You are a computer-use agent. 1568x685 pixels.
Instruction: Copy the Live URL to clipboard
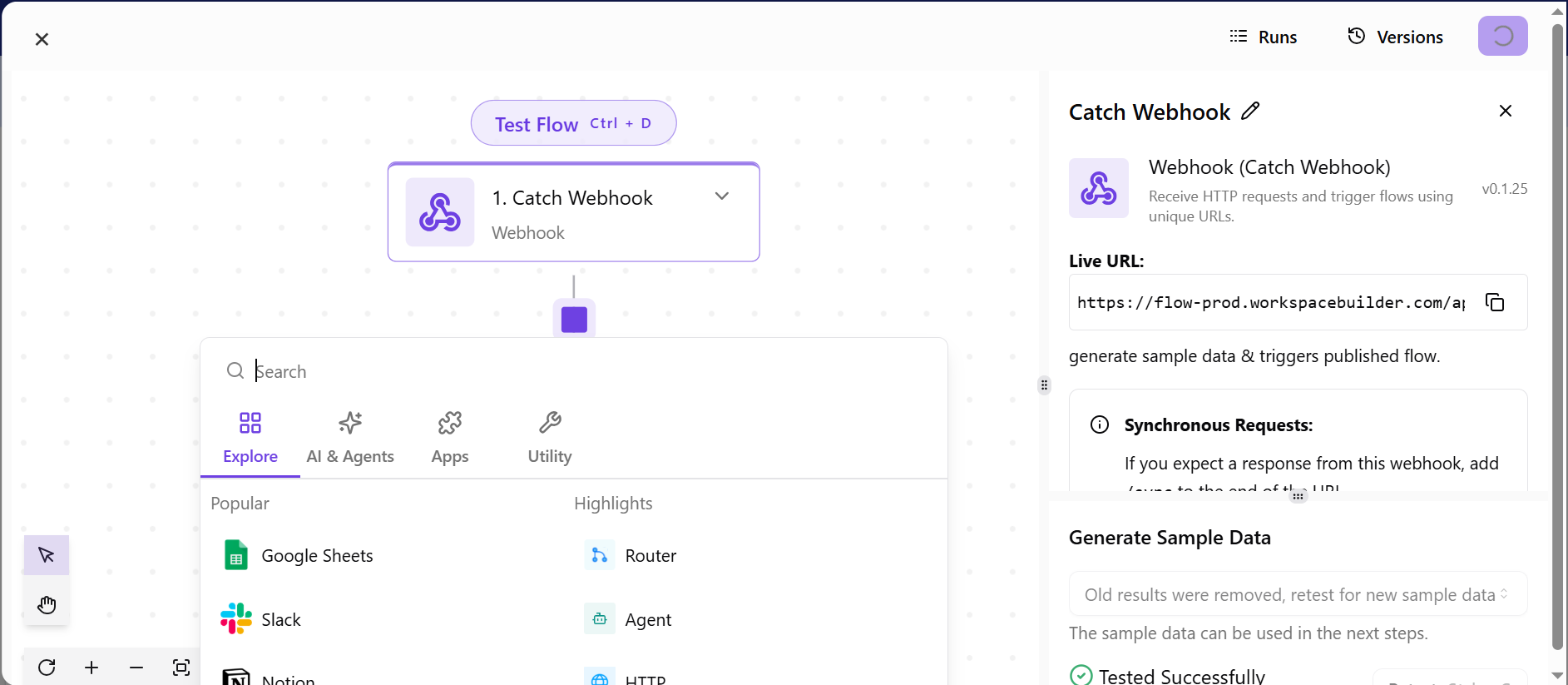click(1494, 302)
